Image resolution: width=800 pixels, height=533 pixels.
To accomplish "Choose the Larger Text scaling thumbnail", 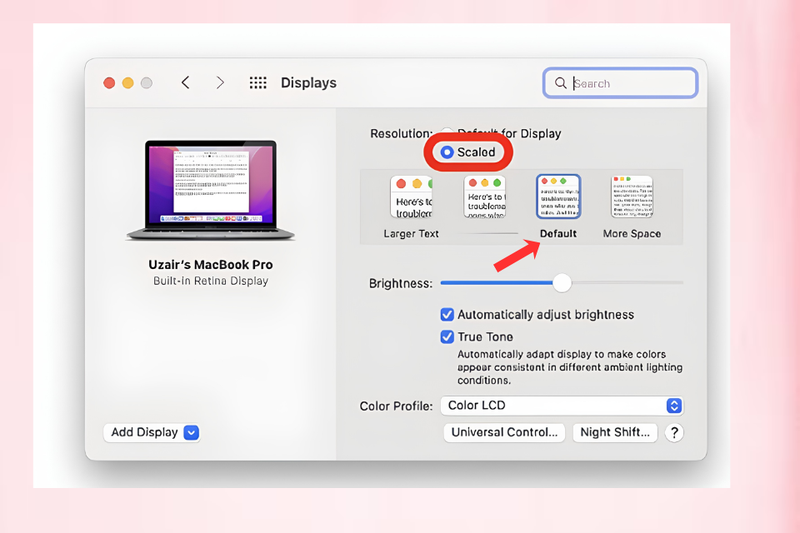I will pyautogui.click(x=411, y=197).
